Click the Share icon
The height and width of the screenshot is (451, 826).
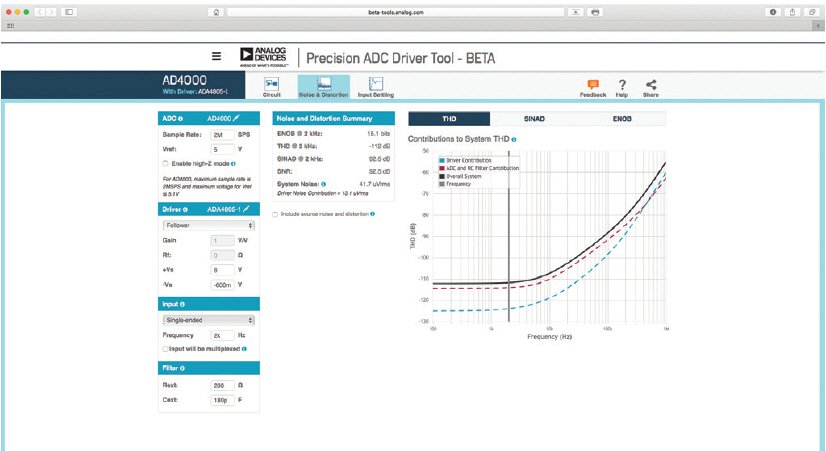(651, 85)
